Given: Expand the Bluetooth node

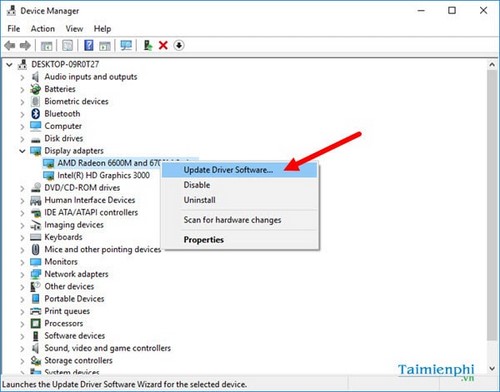Looking at the screenshot, I should pyautogui.click(x=22, y=114).
